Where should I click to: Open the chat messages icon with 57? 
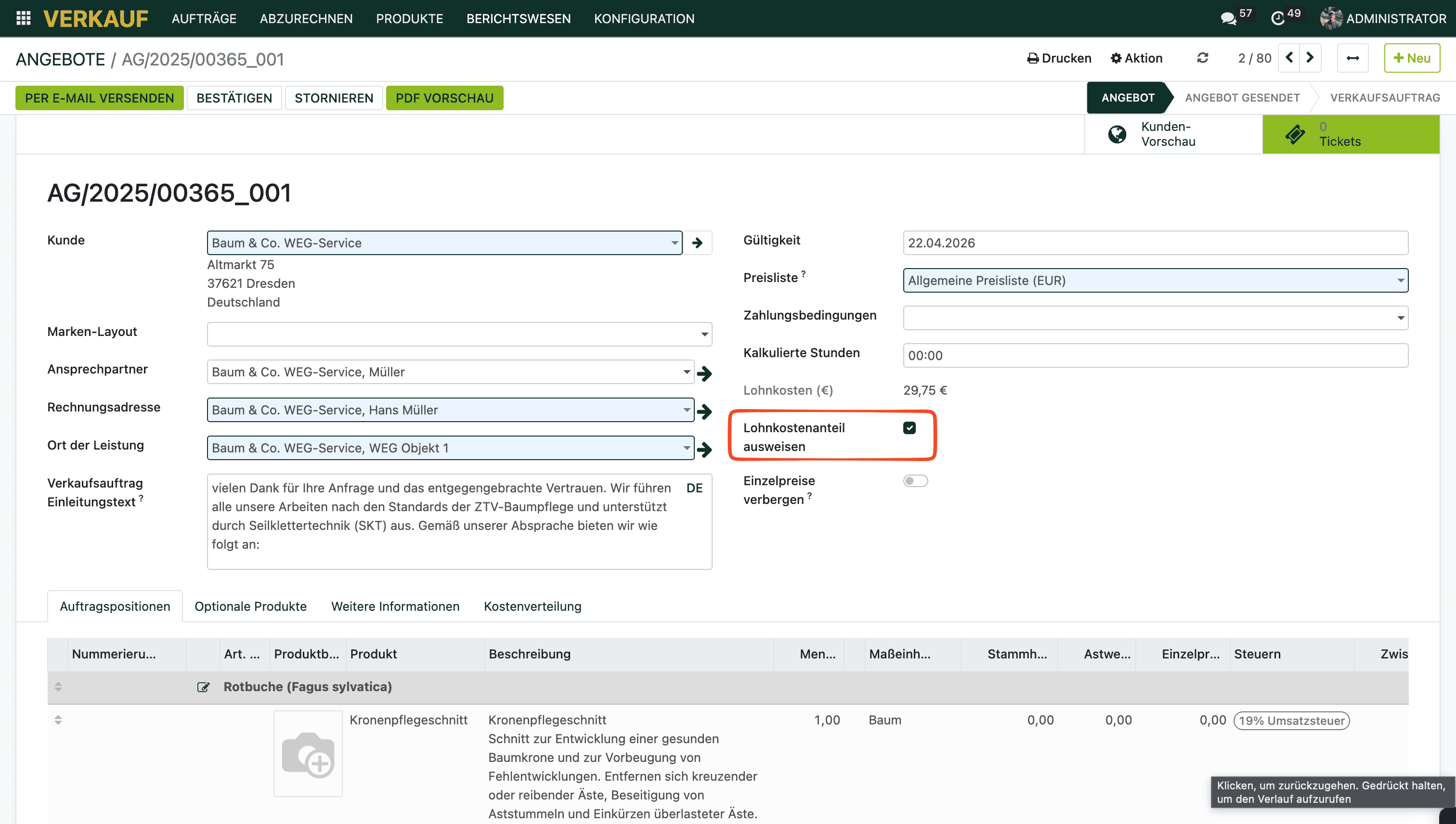point(1228,18)
